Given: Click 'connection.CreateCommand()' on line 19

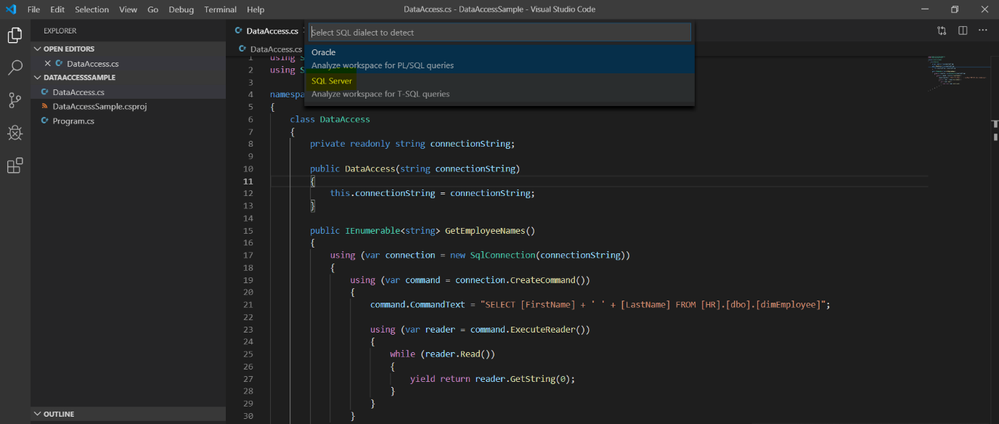Looking at the screenshot, I should pyautogui.click(x=521, y=280).
